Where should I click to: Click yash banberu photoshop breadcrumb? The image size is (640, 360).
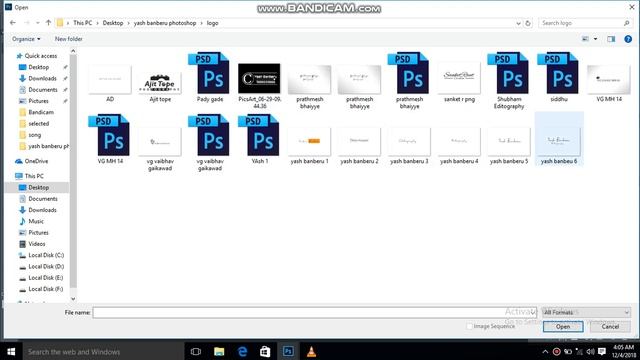[165, 23]
